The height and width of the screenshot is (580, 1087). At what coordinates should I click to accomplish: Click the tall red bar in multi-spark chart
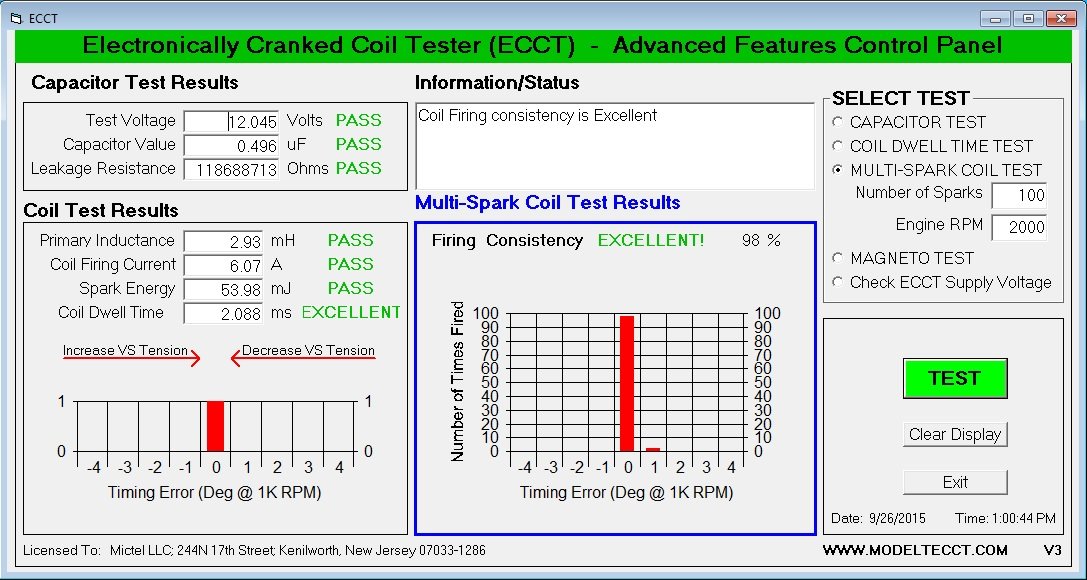coord(627,384)
